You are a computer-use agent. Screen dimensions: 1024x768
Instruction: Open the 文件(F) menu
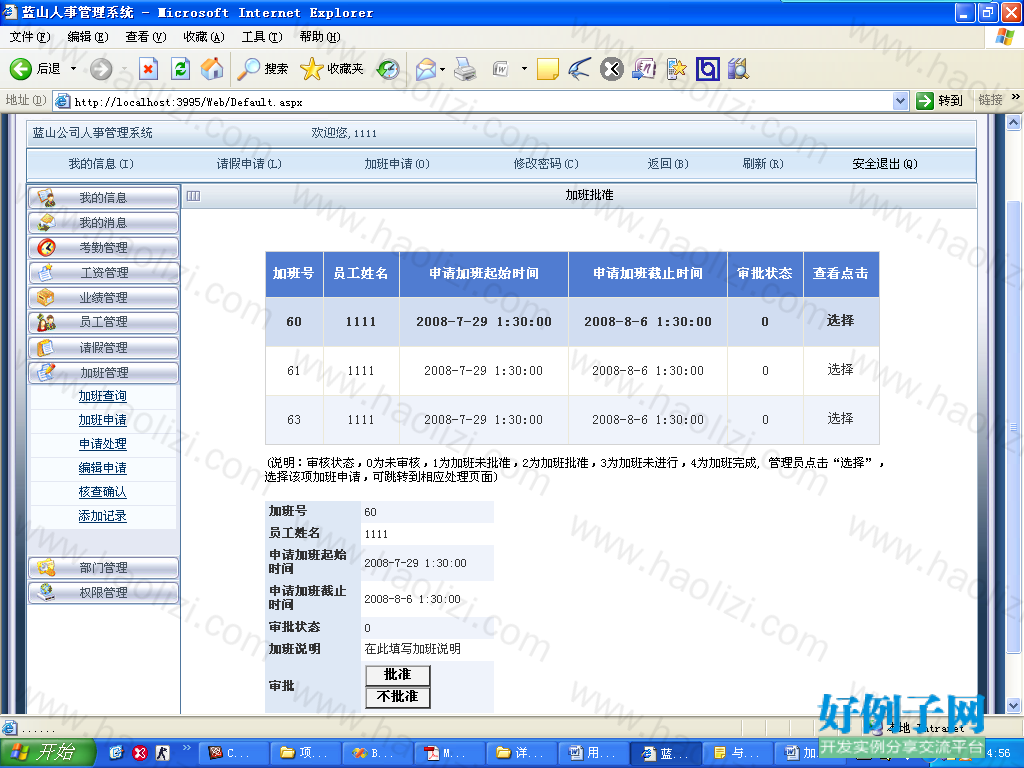click(x=29, y=37)
